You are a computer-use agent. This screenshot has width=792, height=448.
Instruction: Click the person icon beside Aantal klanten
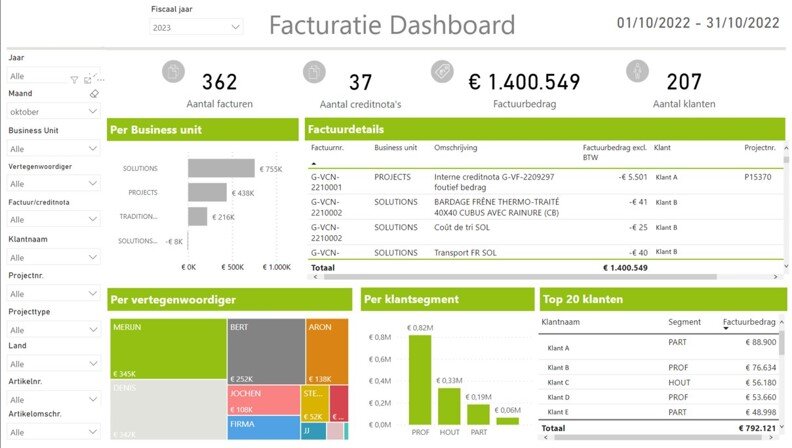point(637,71)
